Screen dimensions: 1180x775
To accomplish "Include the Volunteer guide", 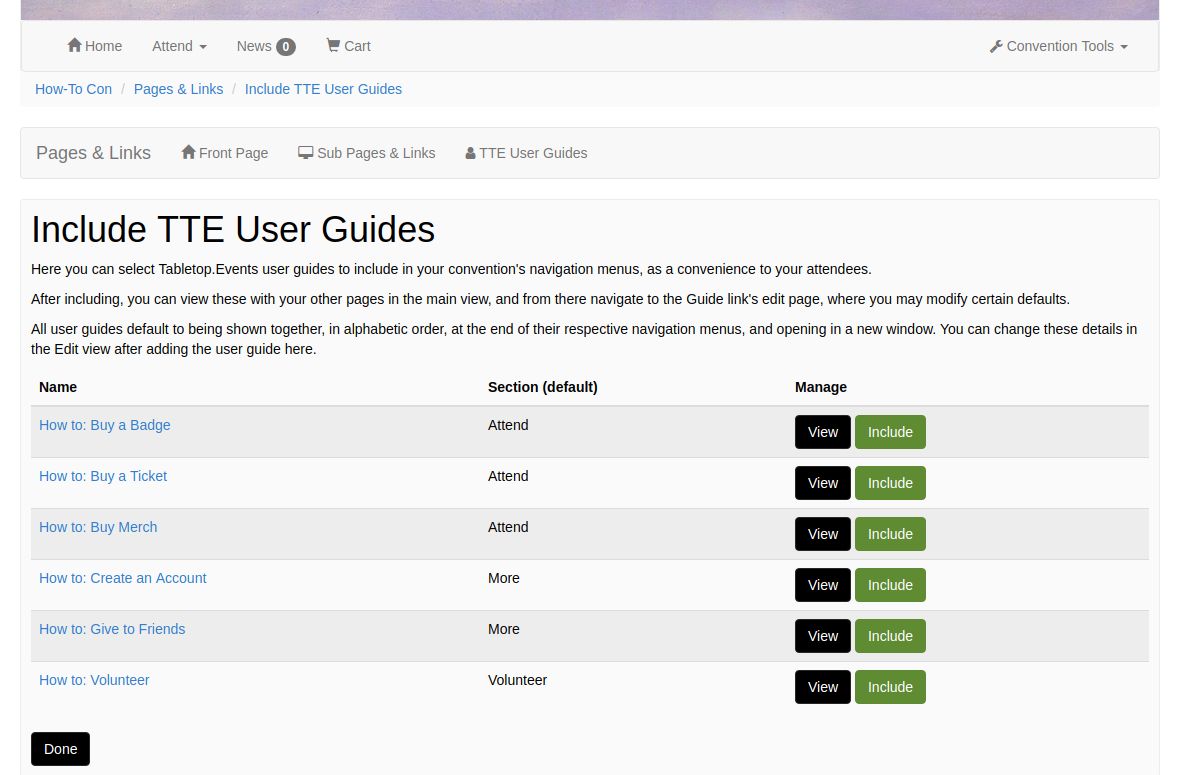I will click(889, 687).
